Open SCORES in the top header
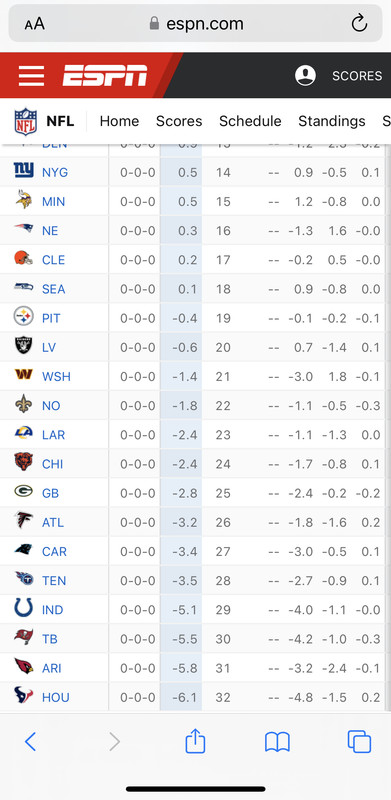This screenshot has height=800, width=391. pos(357,76)
